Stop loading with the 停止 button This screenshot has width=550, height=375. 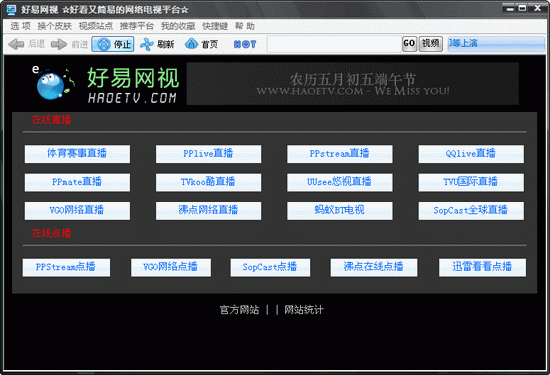point(113,44)
